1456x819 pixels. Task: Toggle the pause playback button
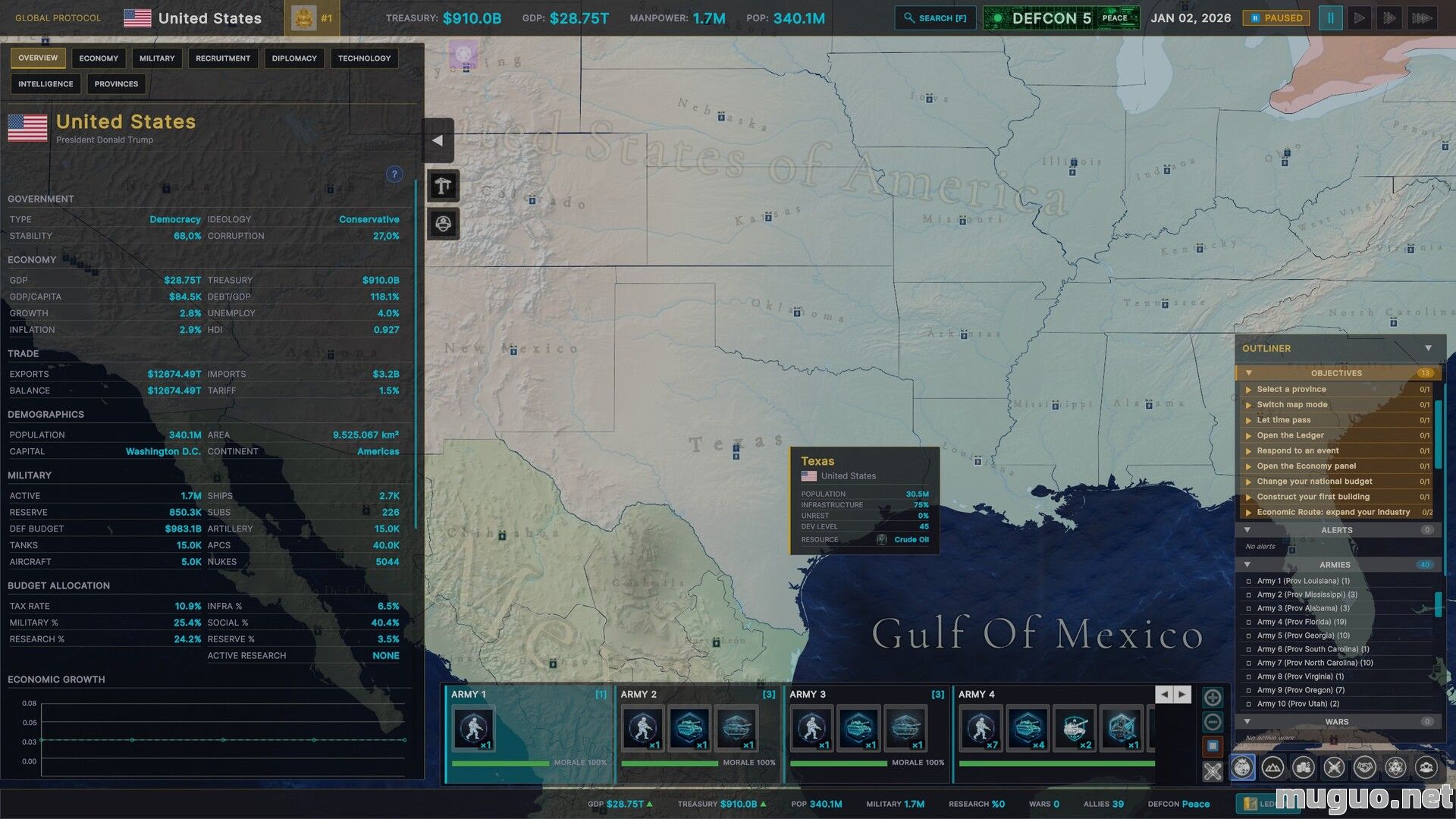point(1330,18)
